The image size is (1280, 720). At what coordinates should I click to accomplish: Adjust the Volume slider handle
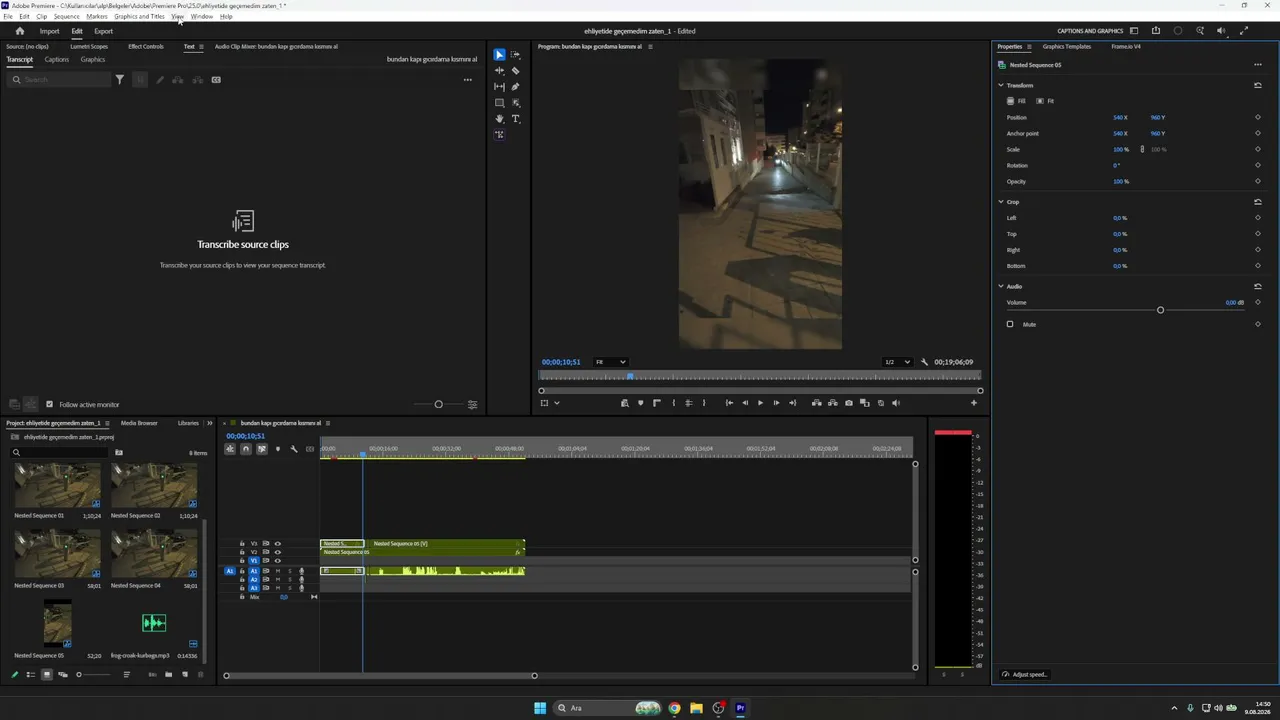tap(1160, 310)
